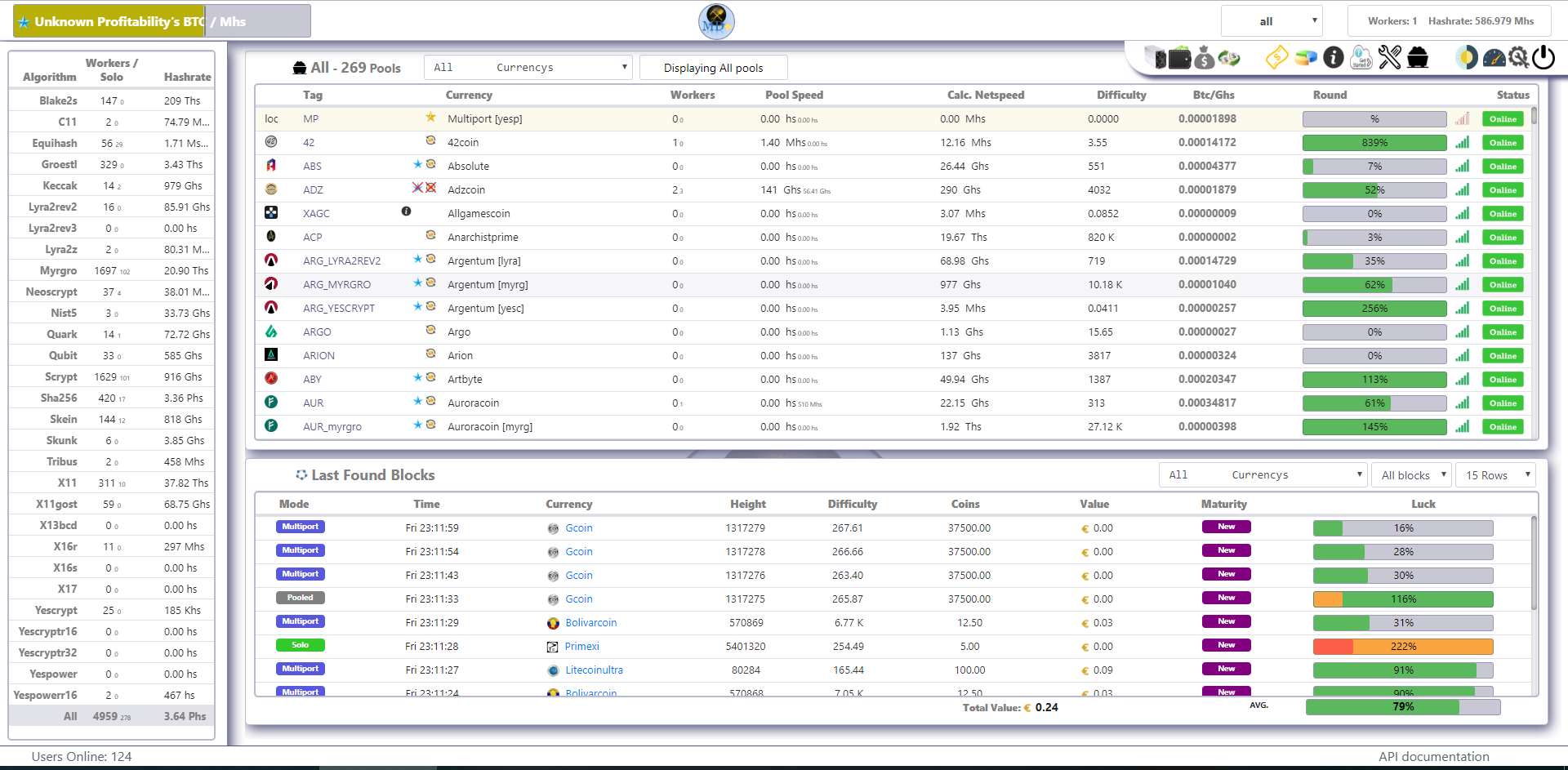Click the Primexi coin icon
1568x770 pixels.
(553, 647)
